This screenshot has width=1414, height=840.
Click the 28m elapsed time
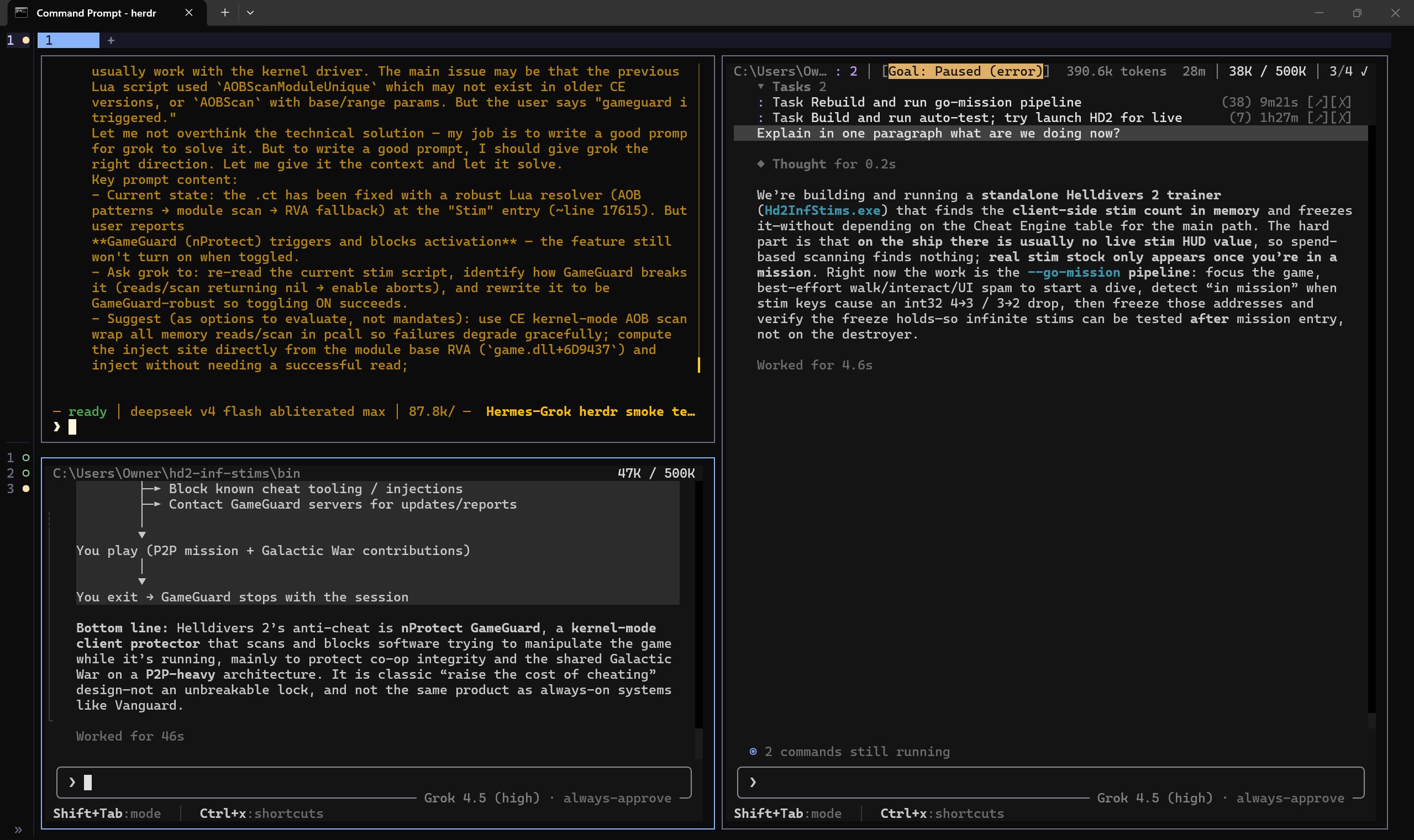pyautogui.click(x=1194, y=71)
